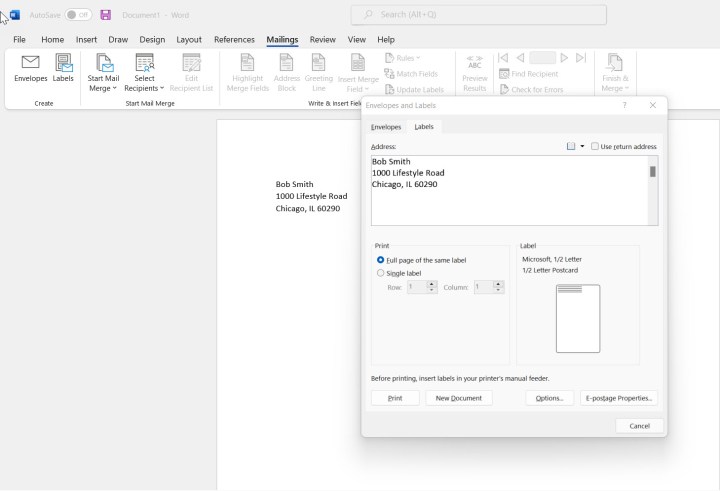
Task: Open the Insert ribbon tab
Action: point(86,40)
